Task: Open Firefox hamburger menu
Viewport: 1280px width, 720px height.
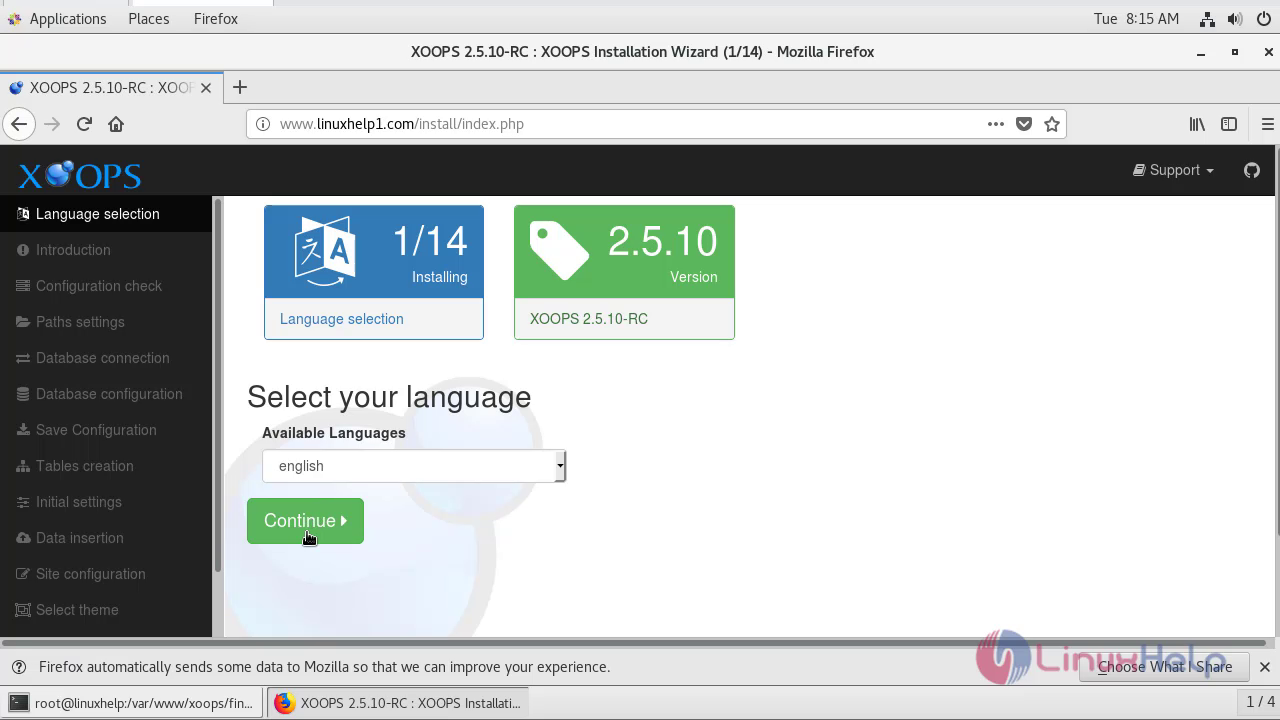Action: (1267, 124)
